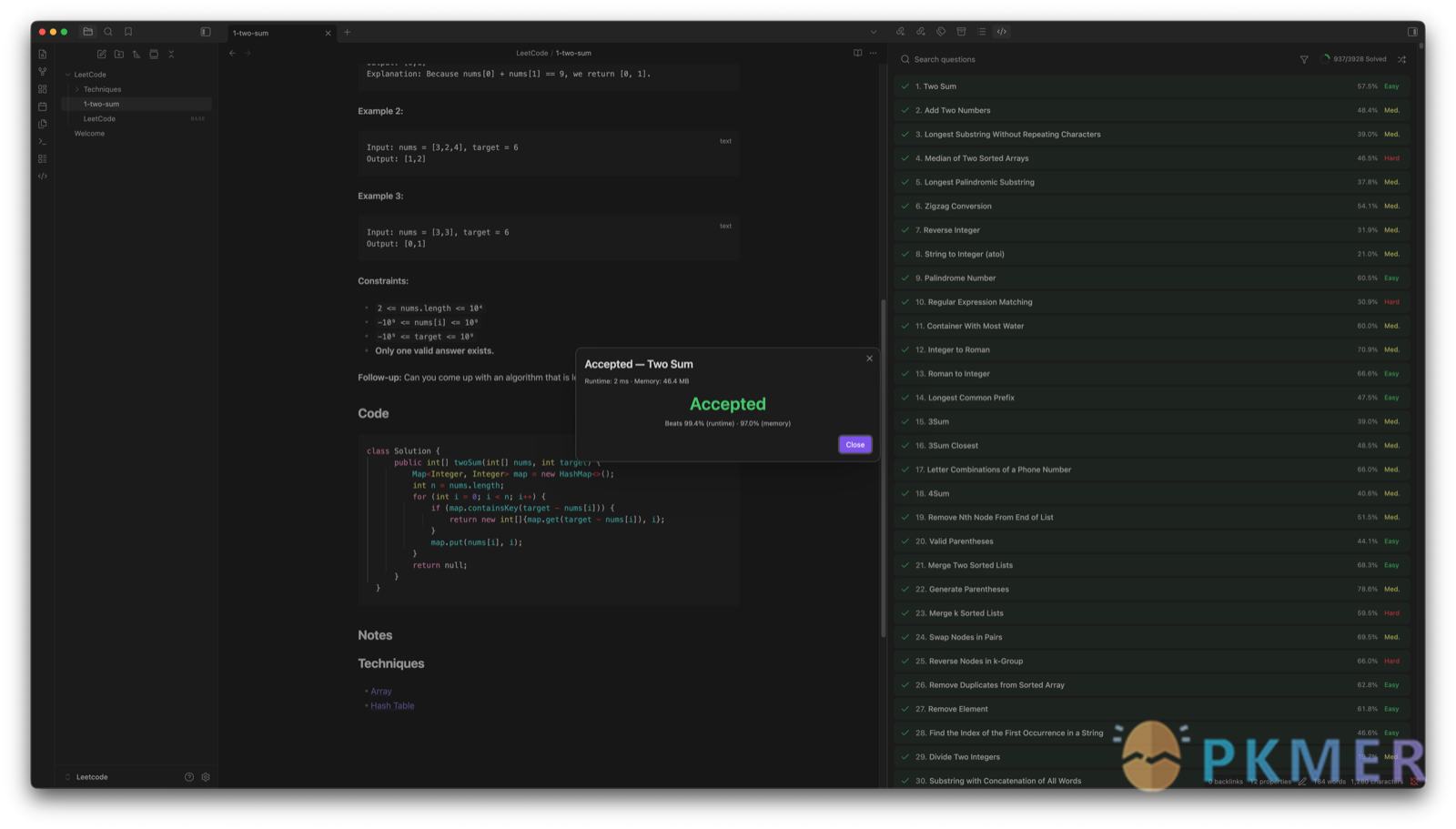The width and height of the screenshot is (1456, 829).
Task: Open settings gear in sidebar footer
Action: (206, 777)
